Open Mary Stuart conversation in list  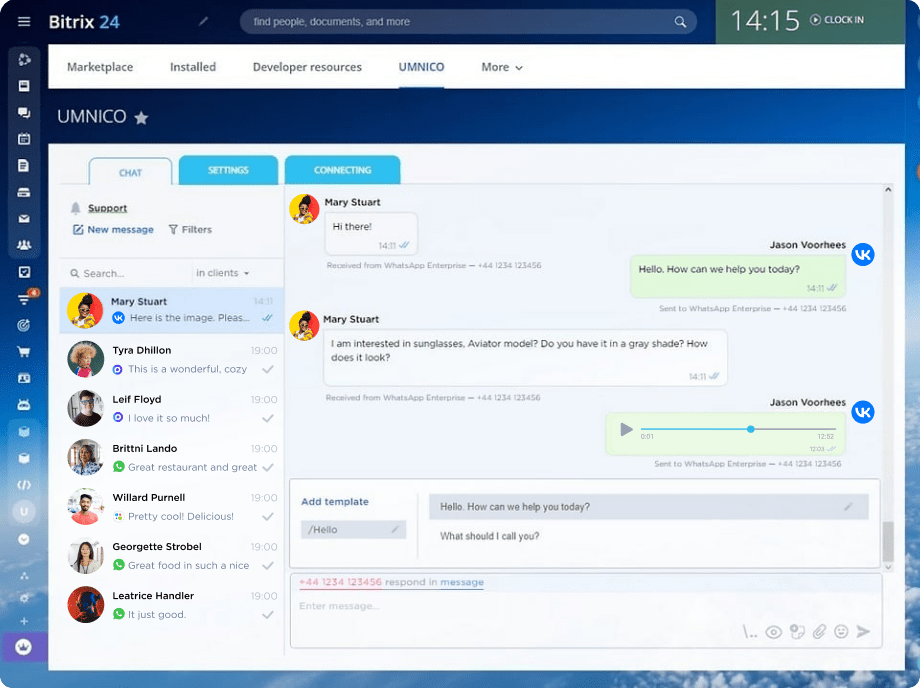click(171, 310)
